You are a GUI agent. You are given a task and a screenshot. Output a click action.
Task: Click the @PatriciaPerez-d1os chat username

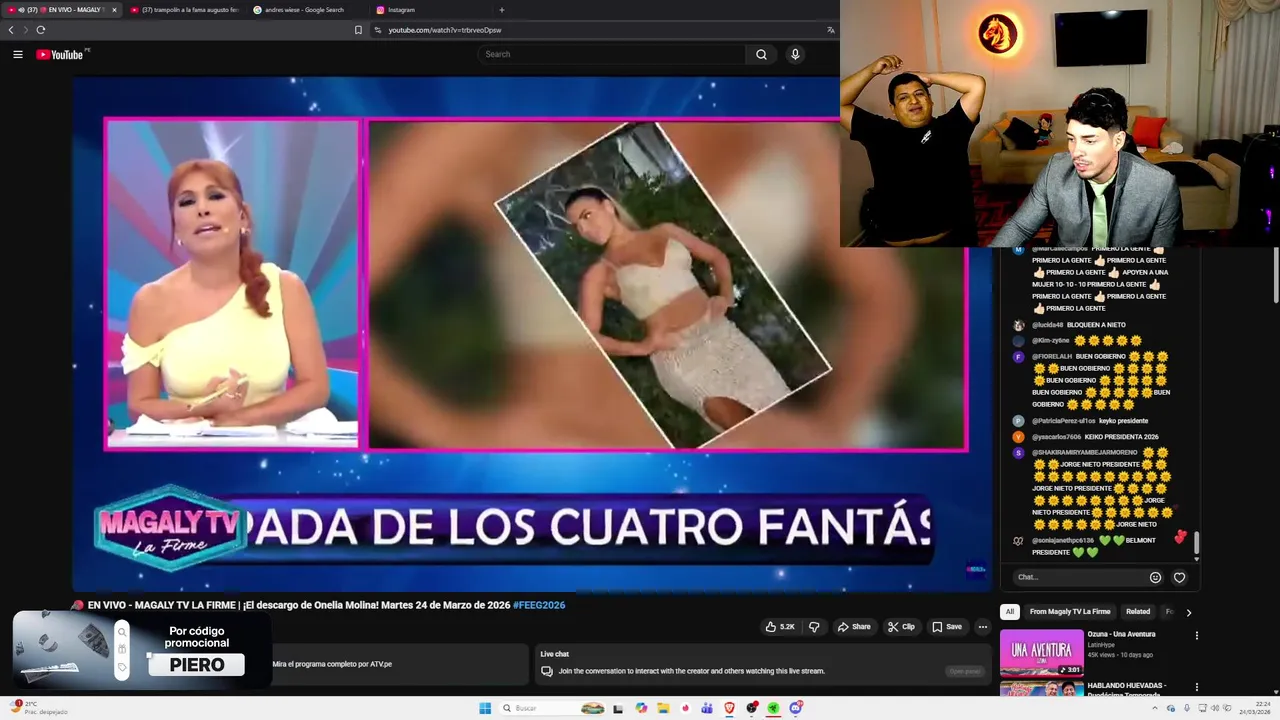point(1063,421)
